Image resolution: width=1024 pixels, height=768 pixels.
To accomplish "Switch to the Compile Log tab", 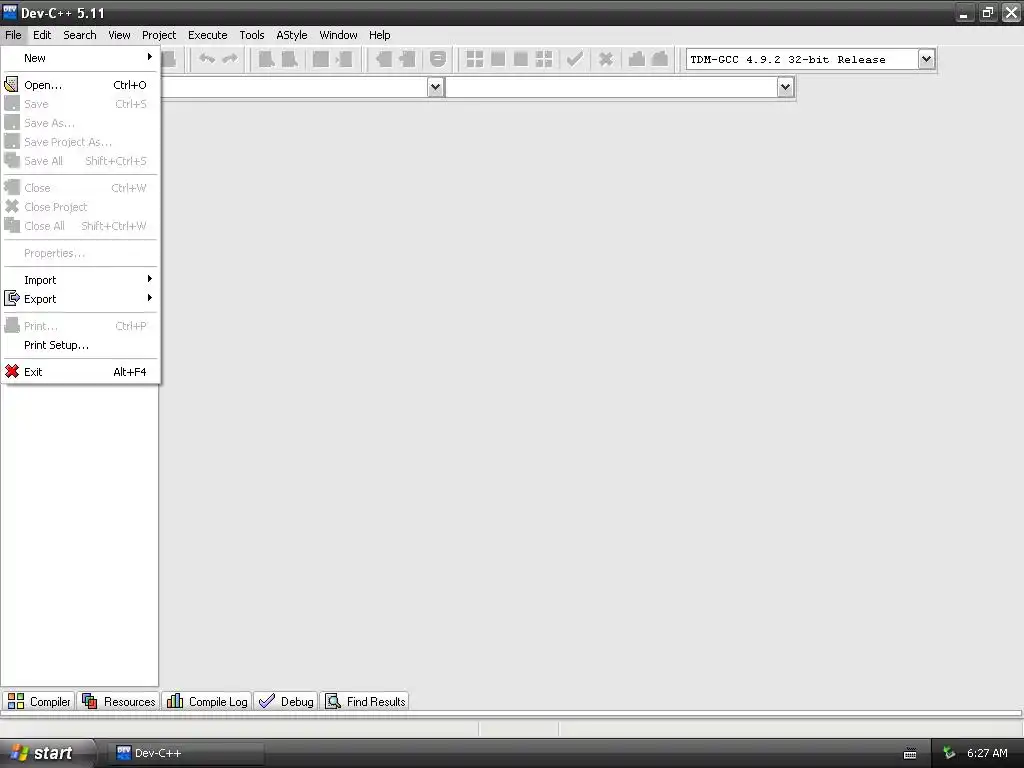I will click(x=207, y=701).
